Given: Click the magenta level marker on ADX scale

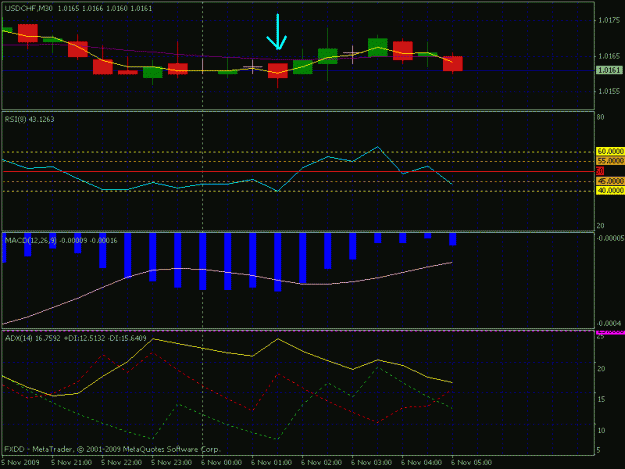Looking at the screenshot, I should (x=610, y=332).
